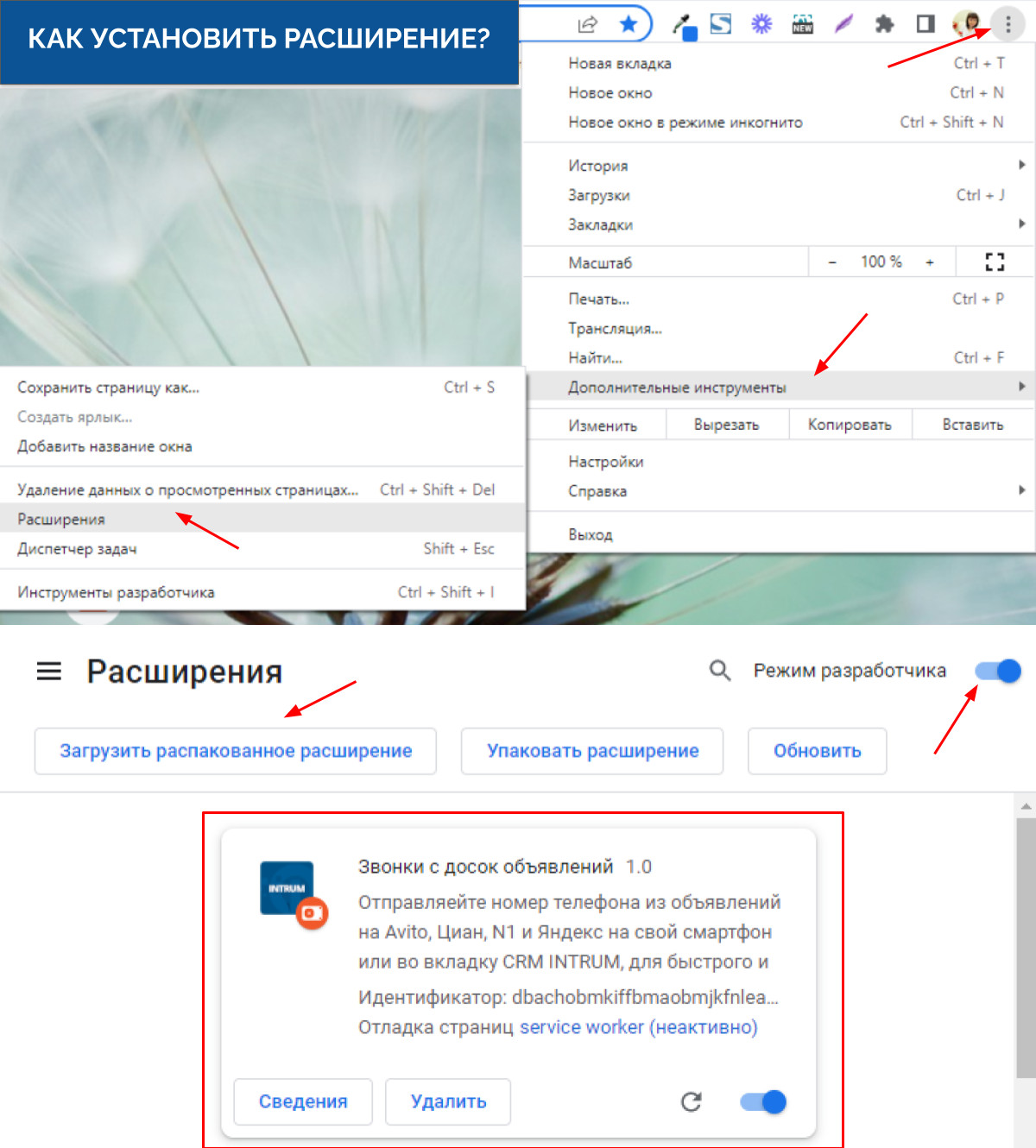Select Новое окно menu item
The width and height of the screenshot is (1036, 1148).
(x=779, y=92)
